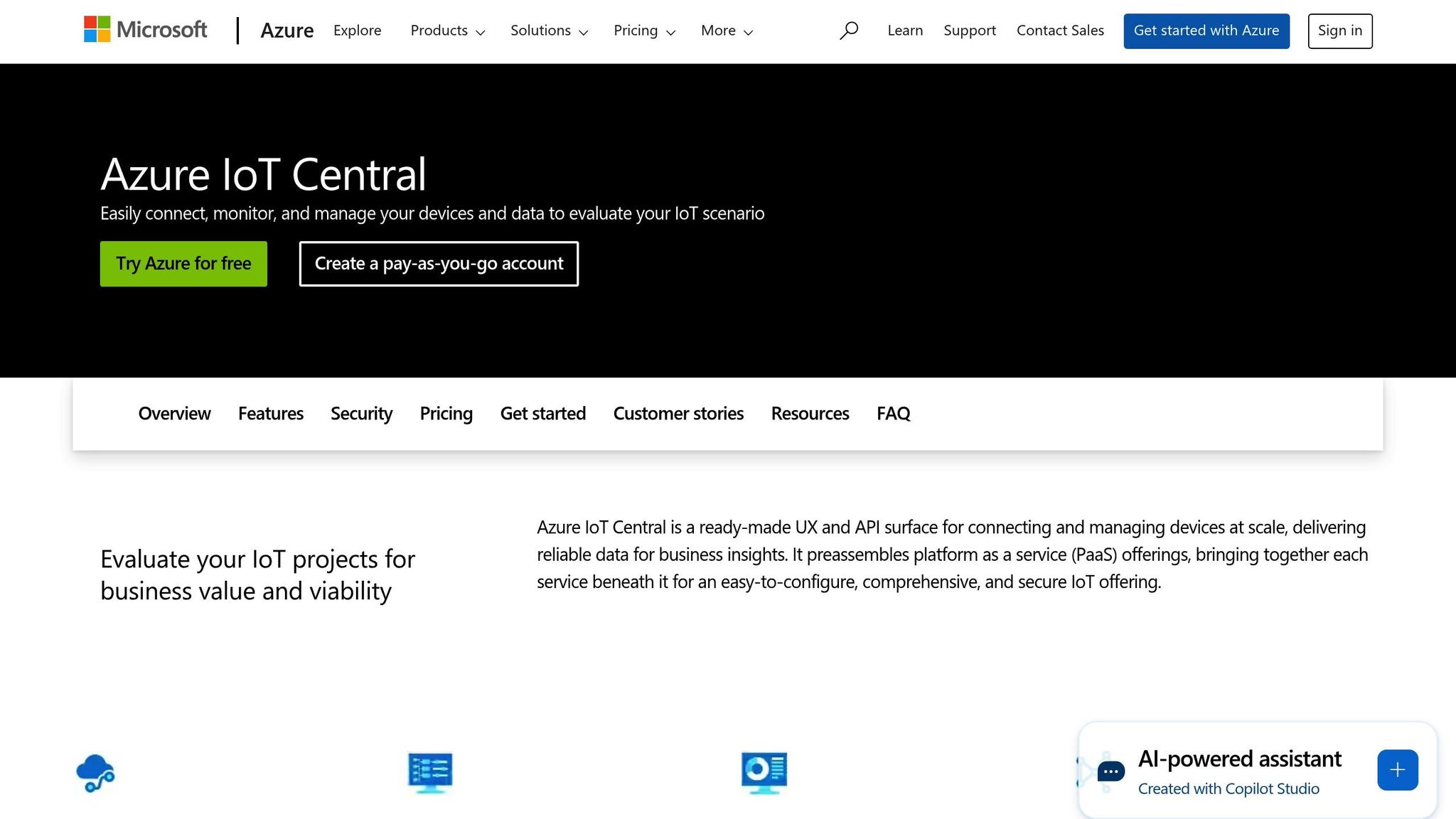
Task: Click the Created with Copilot Studio link
Action: [x=1228, y=789]
